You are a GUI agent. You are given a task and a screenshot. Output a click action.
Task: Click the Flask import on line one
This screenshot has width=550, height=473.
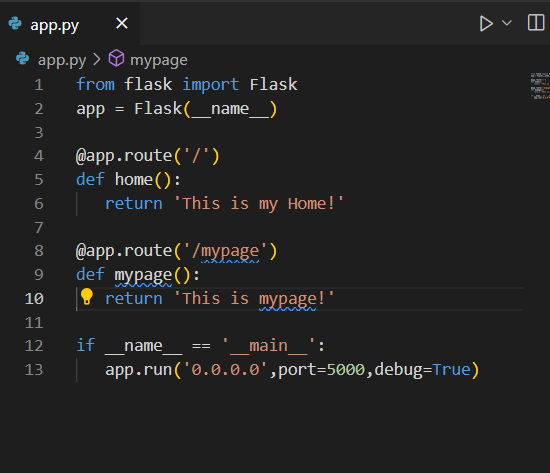tap(273, 85)
